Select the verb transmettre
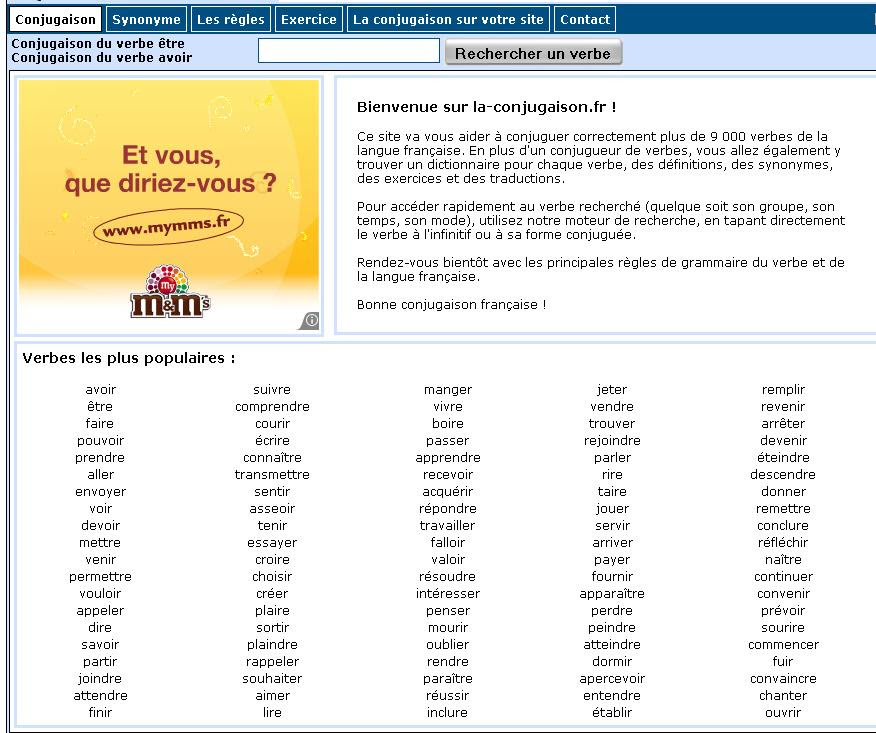 272,474
